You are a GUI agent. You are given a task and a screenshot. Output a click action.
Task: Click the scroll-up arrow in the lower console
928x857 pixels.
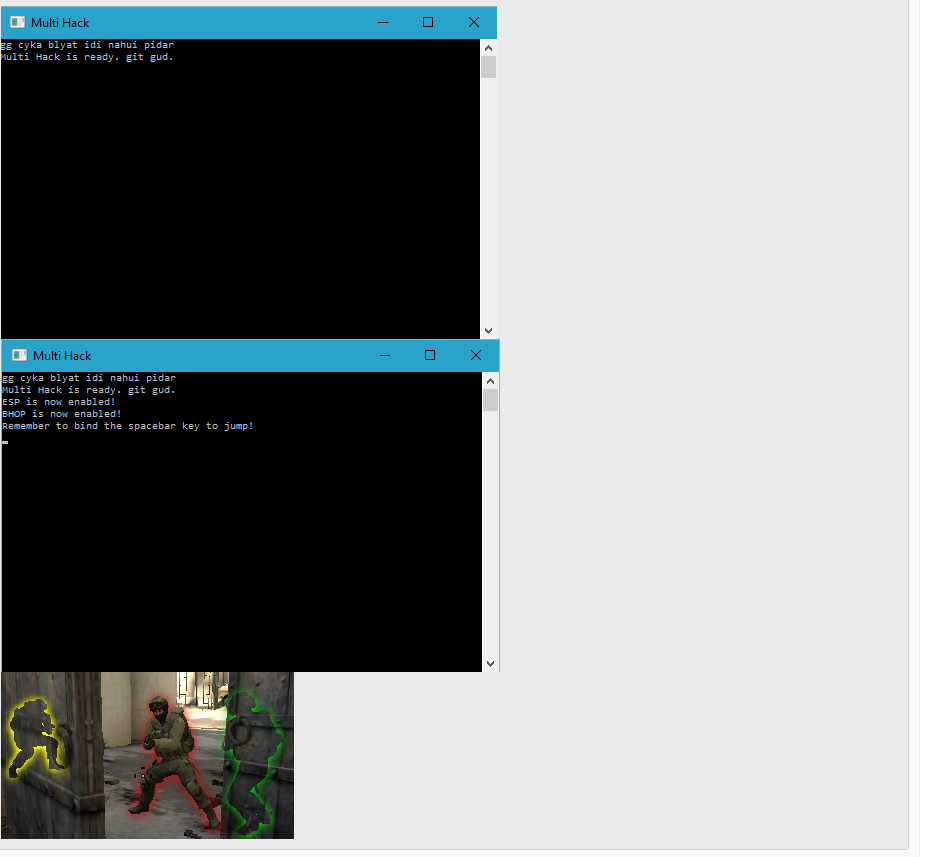[490, 381]
